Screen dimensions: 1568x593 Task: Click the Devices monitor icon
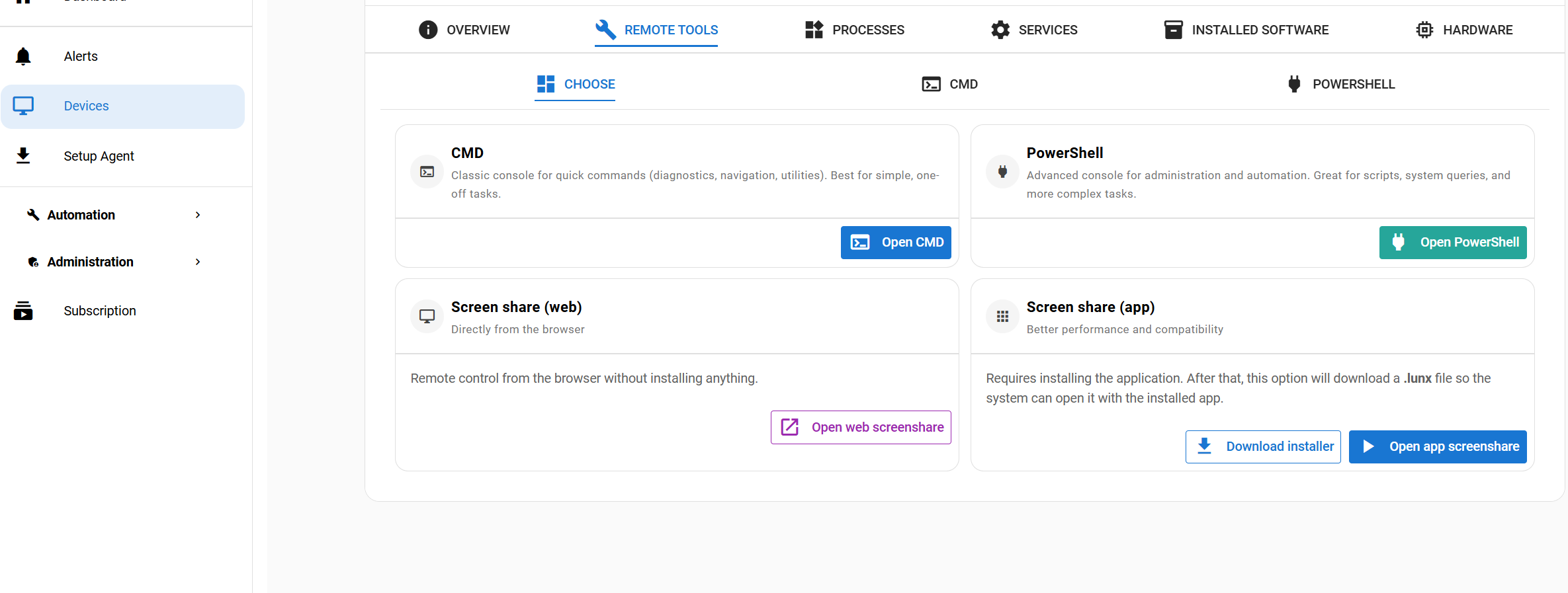tap(23, 106)
